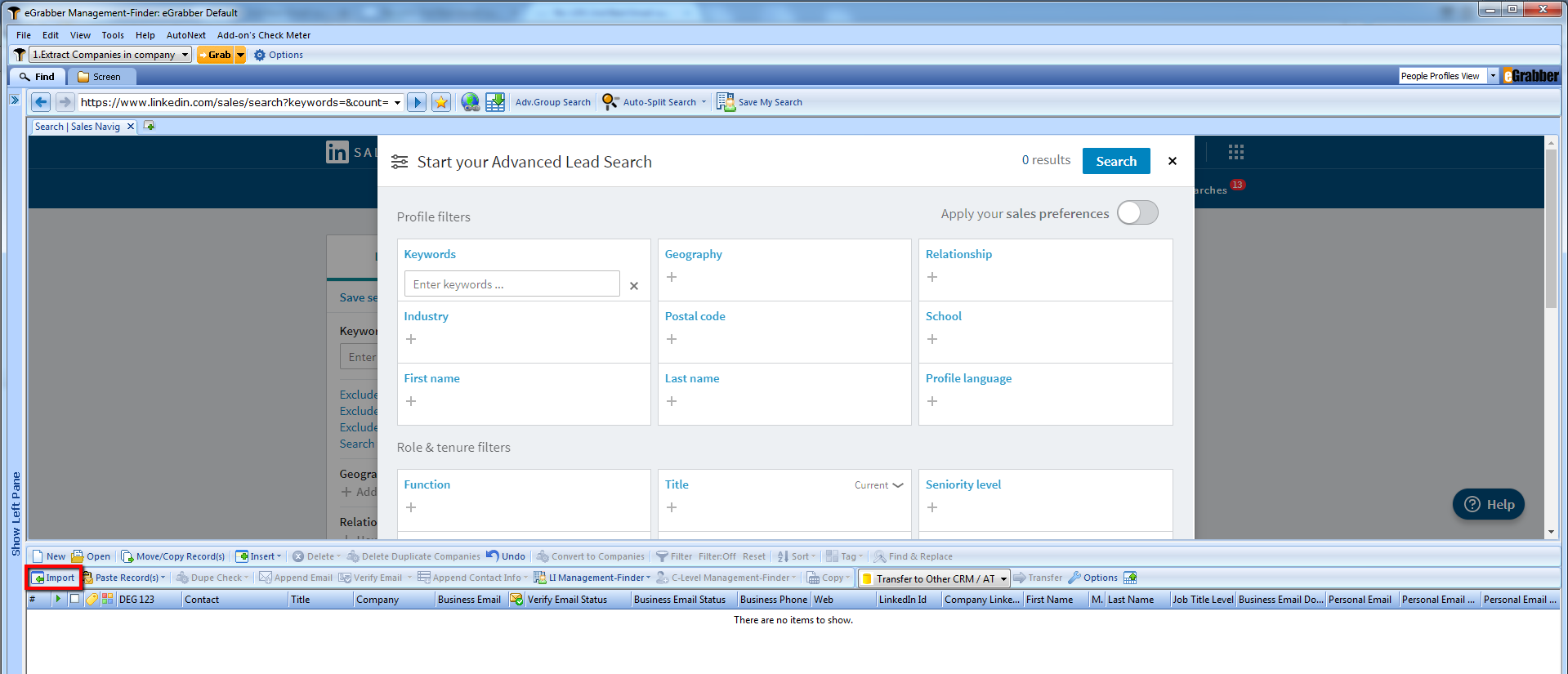Open the Tools menu
The height and width of the screenshot is (674, 1568).
(113, 35)
